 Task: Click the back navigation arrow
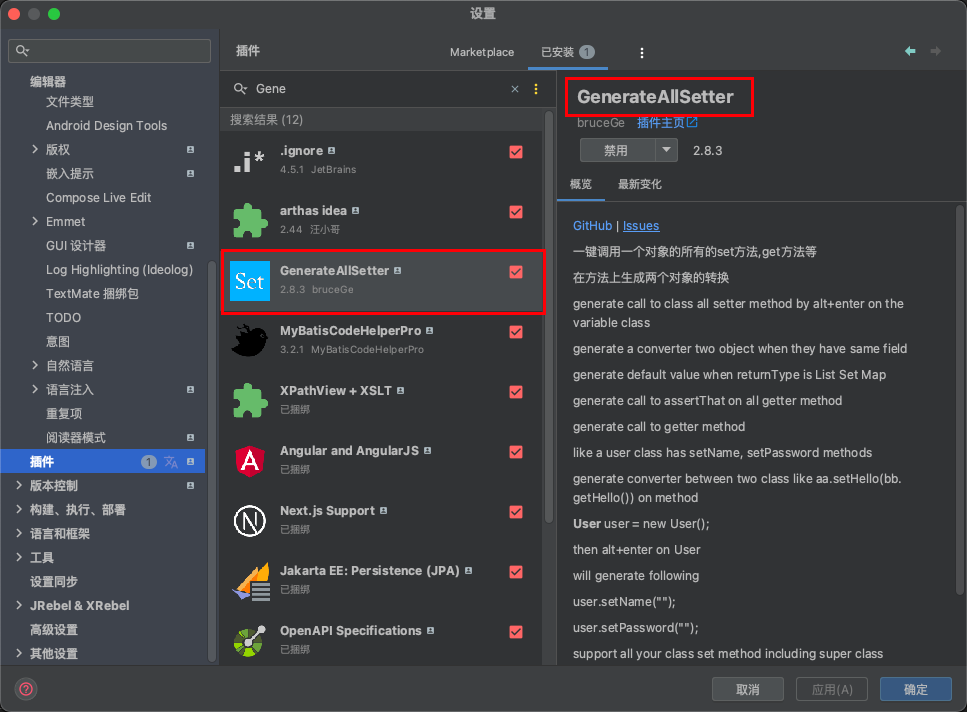pos(910,51)
